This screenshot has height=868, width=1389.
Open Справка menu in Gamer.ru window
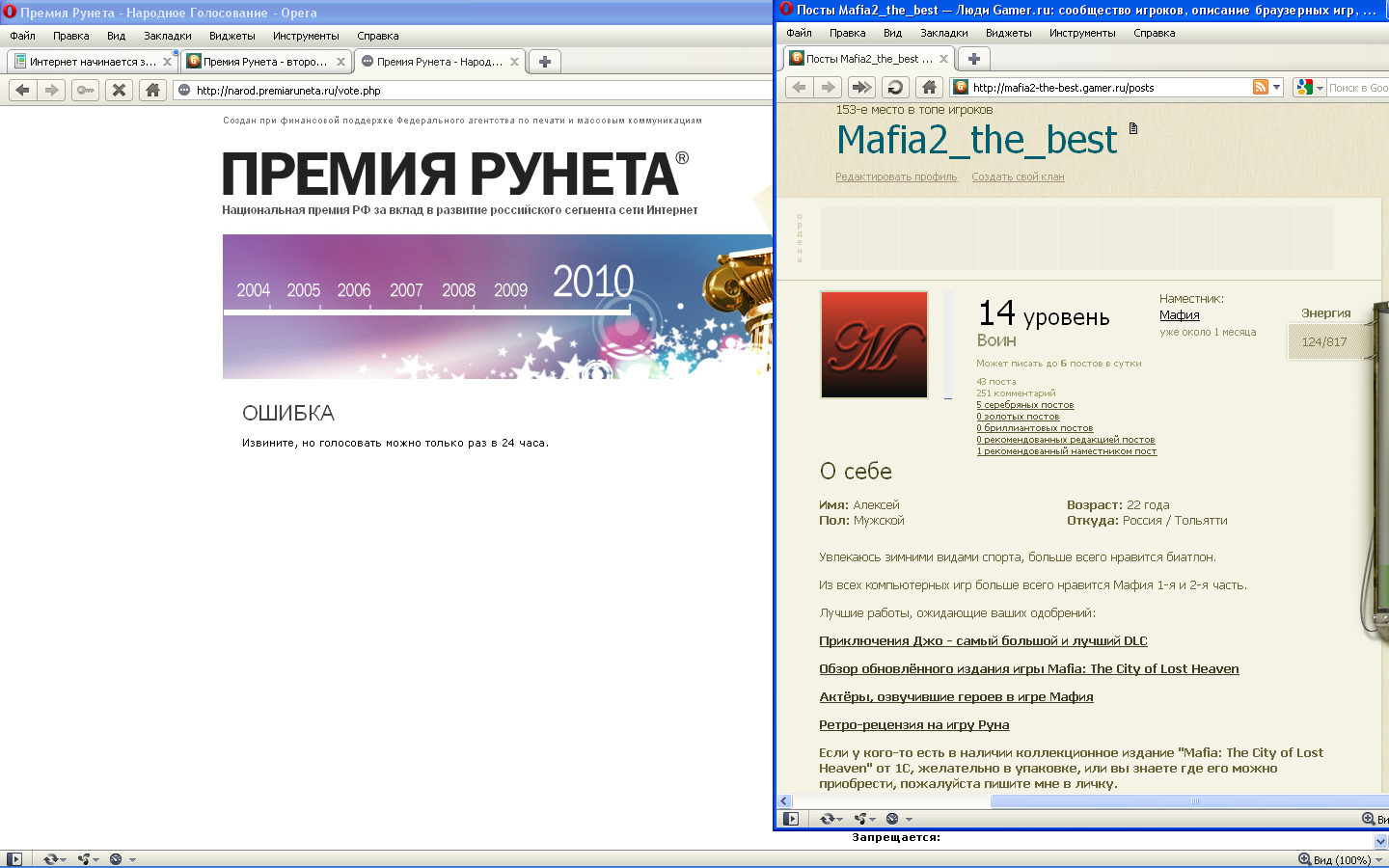1155,33
